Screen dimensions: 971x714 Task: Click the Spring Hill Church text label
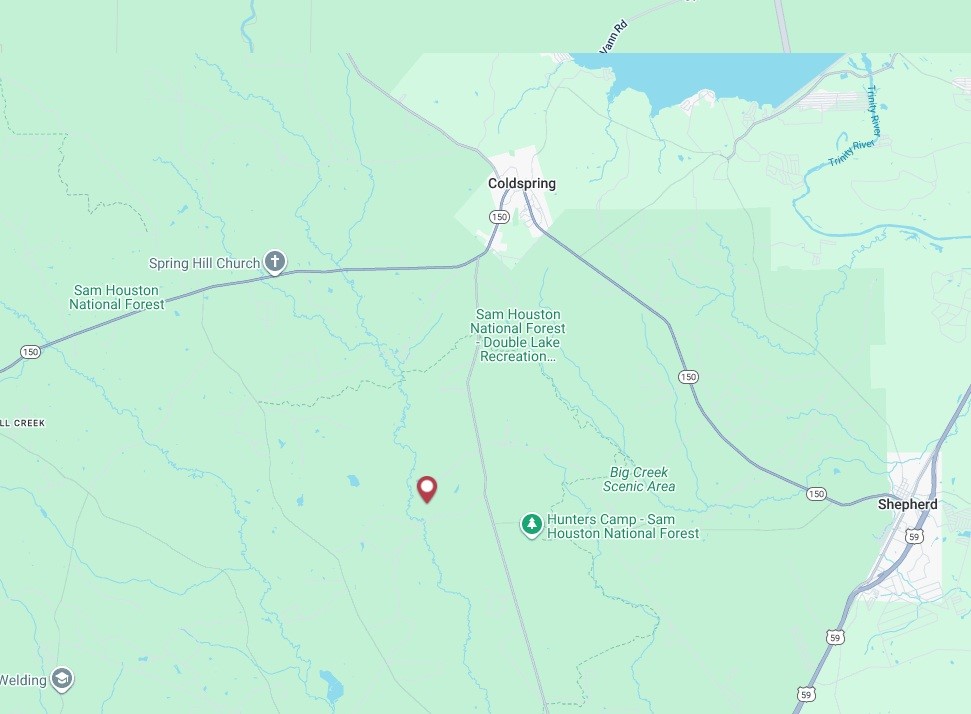tap(204, 263)
